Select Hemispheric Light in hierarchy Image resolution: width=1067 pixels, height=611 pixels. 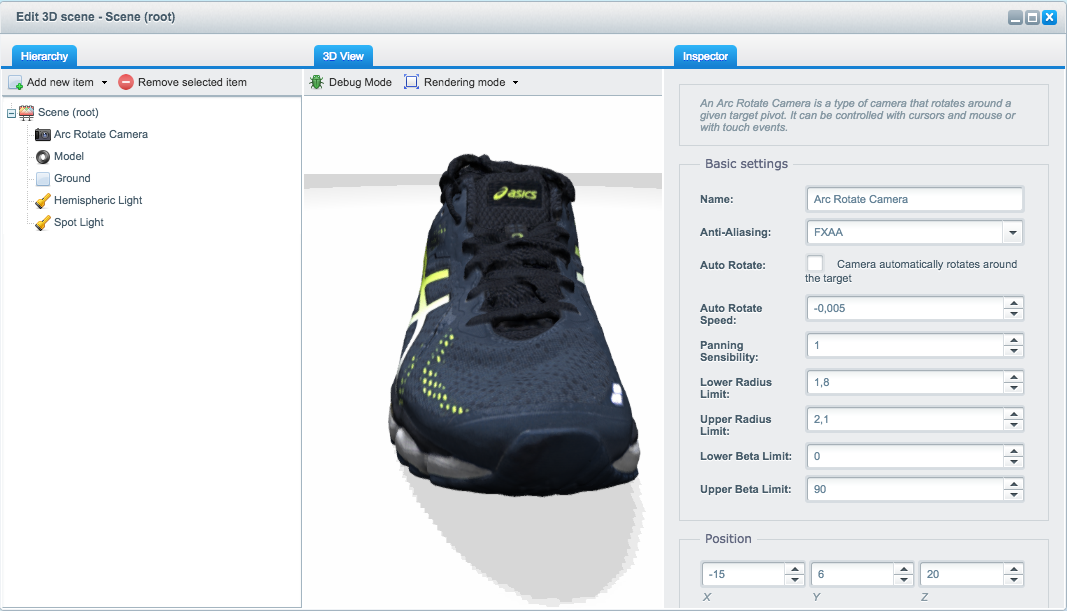(98, 201)
